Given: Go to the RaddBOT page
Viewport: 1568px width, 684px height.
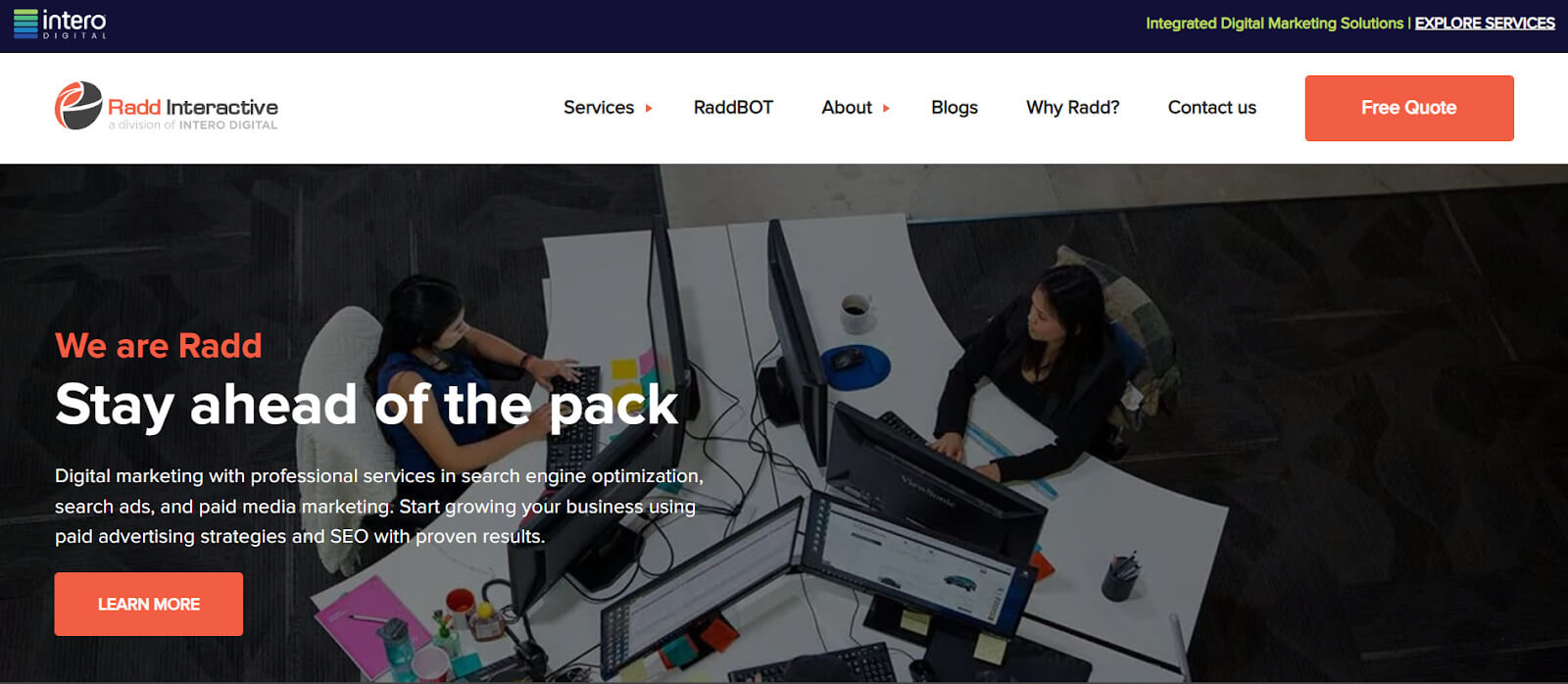Looking at the screenshot, I should (733, 108).
